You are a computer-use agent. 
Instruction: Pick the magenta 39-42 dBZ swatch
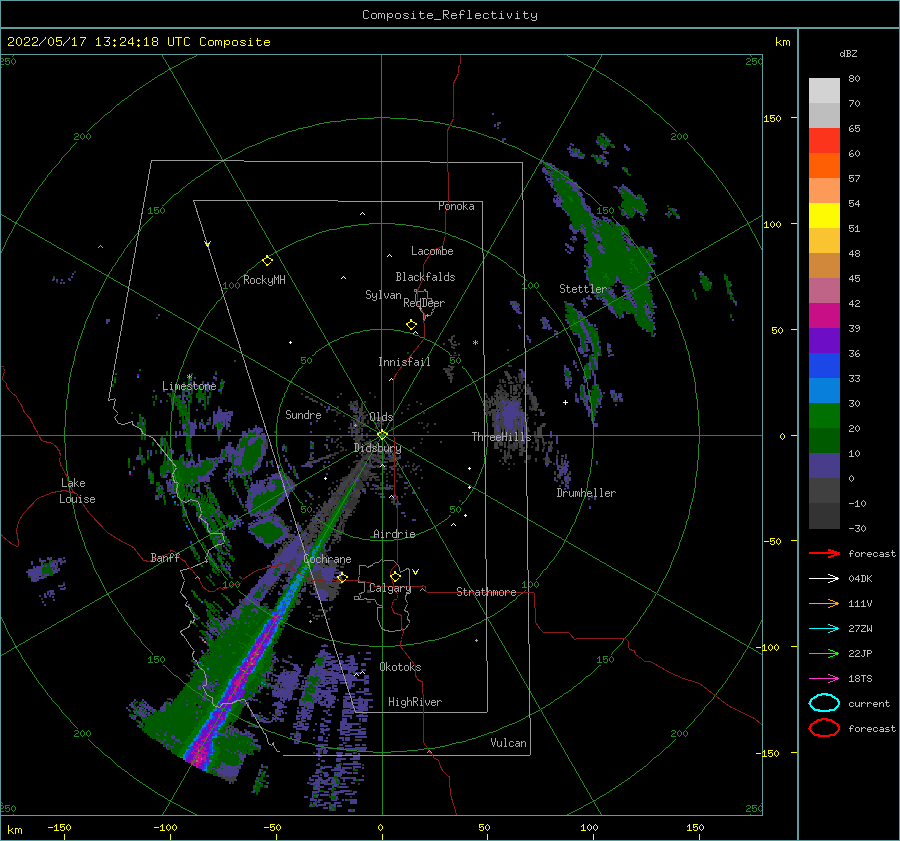pyautogui.click(x=824, y=316)
